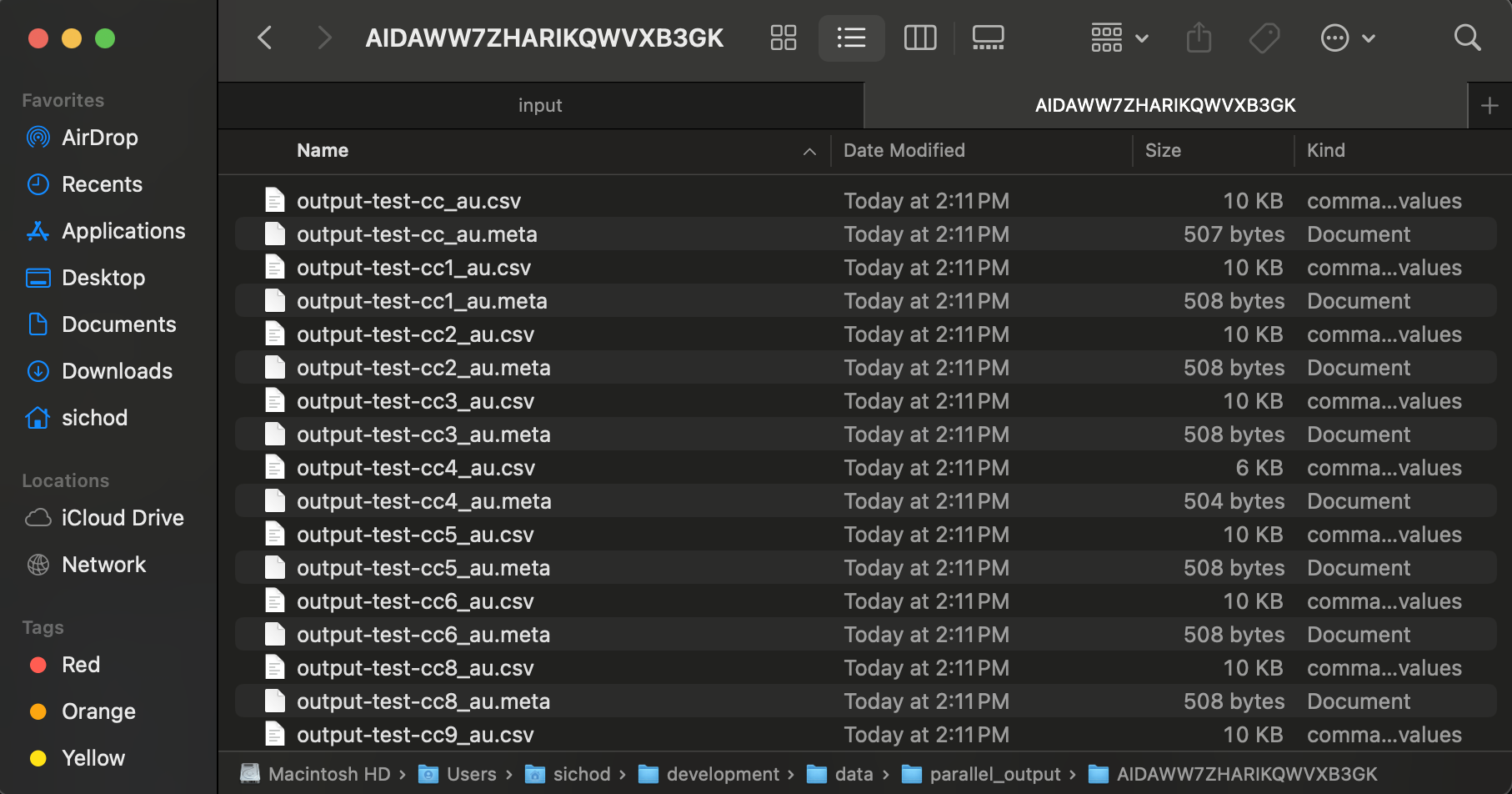Switch to the input tab

pos(540,105)
